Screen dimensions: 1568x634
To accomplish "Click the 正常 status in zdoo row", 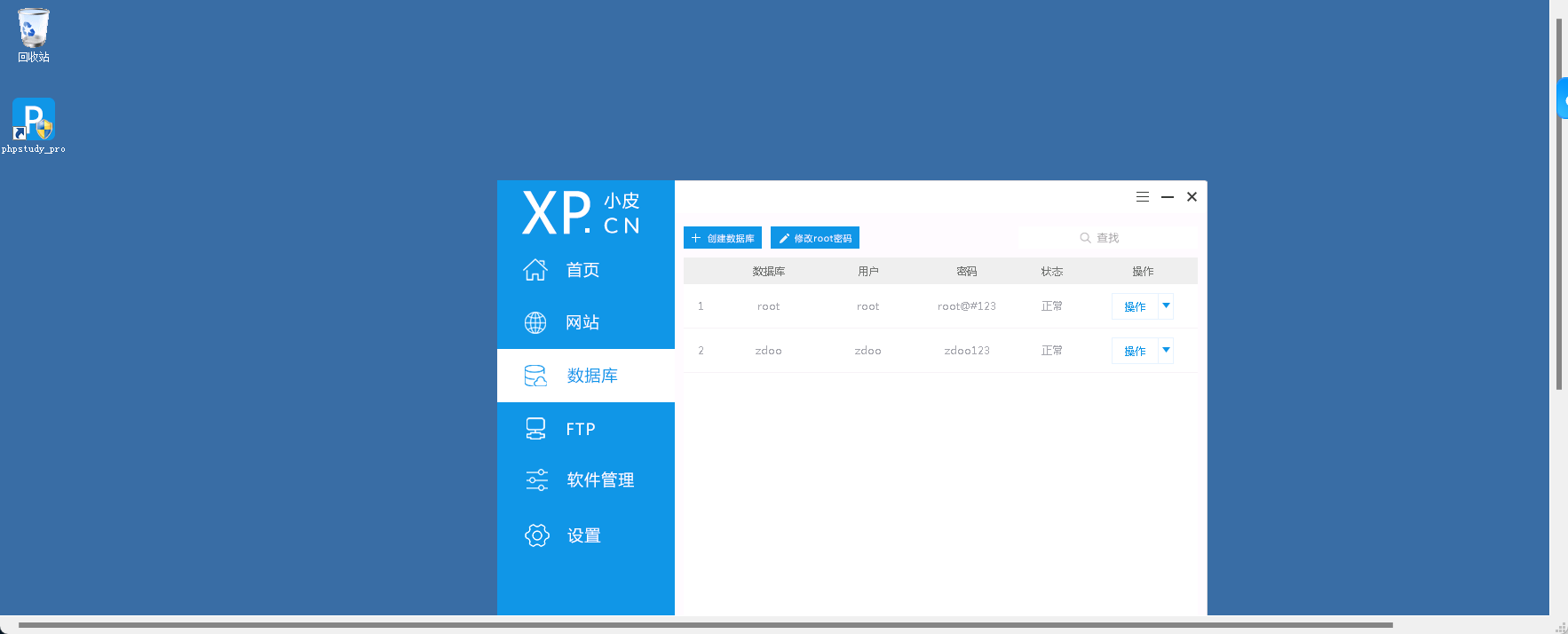I will click(1052, 351).
